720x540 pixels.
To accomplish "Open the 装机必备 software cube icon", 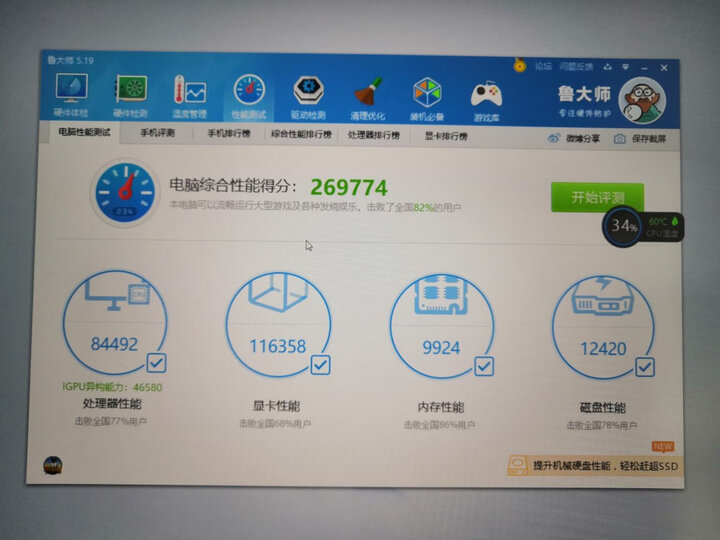I will (427, 93).
